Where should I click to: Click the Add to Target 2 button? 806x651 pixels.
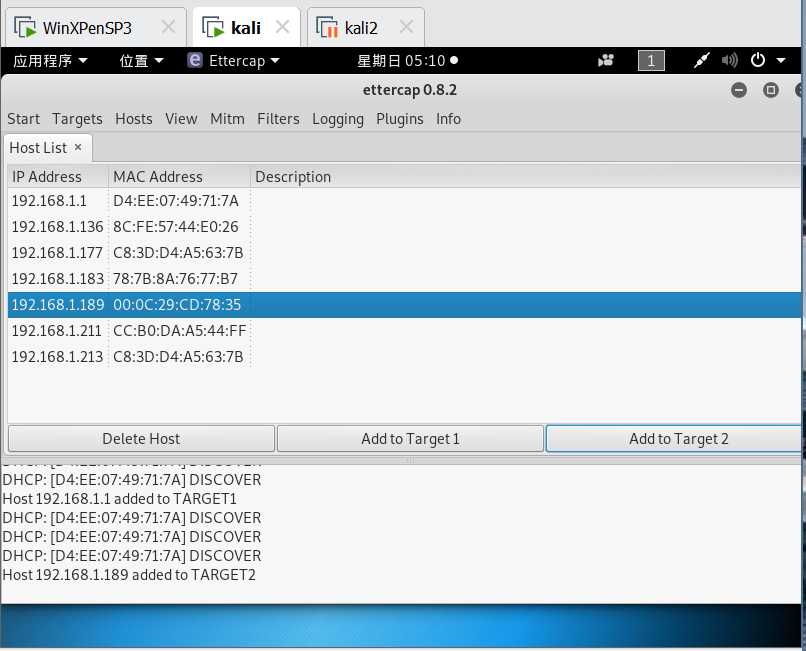click(674, 439)
